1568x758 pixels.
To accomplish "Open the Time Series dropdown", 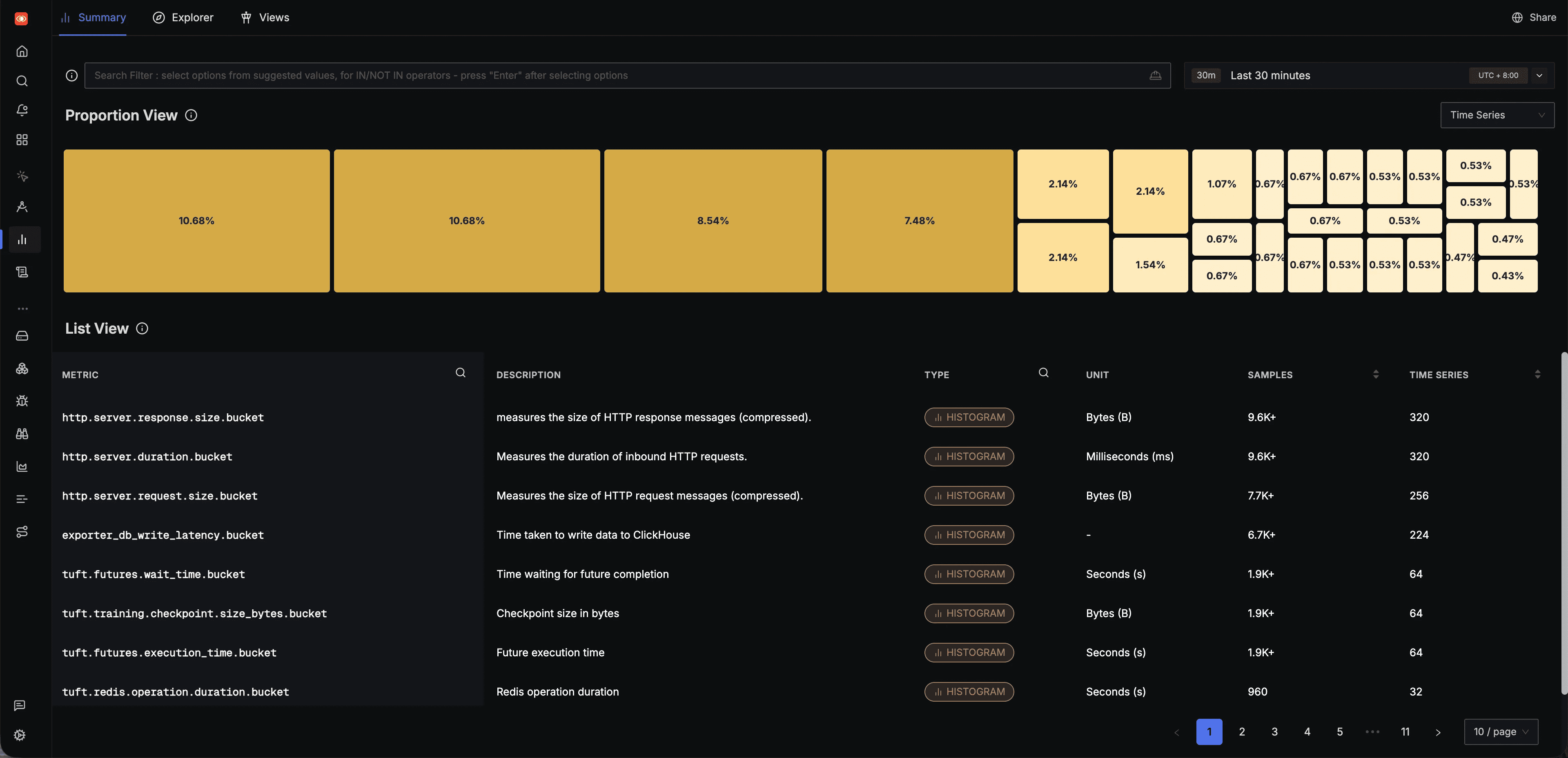I will pyautogui.click(x=1497, y=115).
